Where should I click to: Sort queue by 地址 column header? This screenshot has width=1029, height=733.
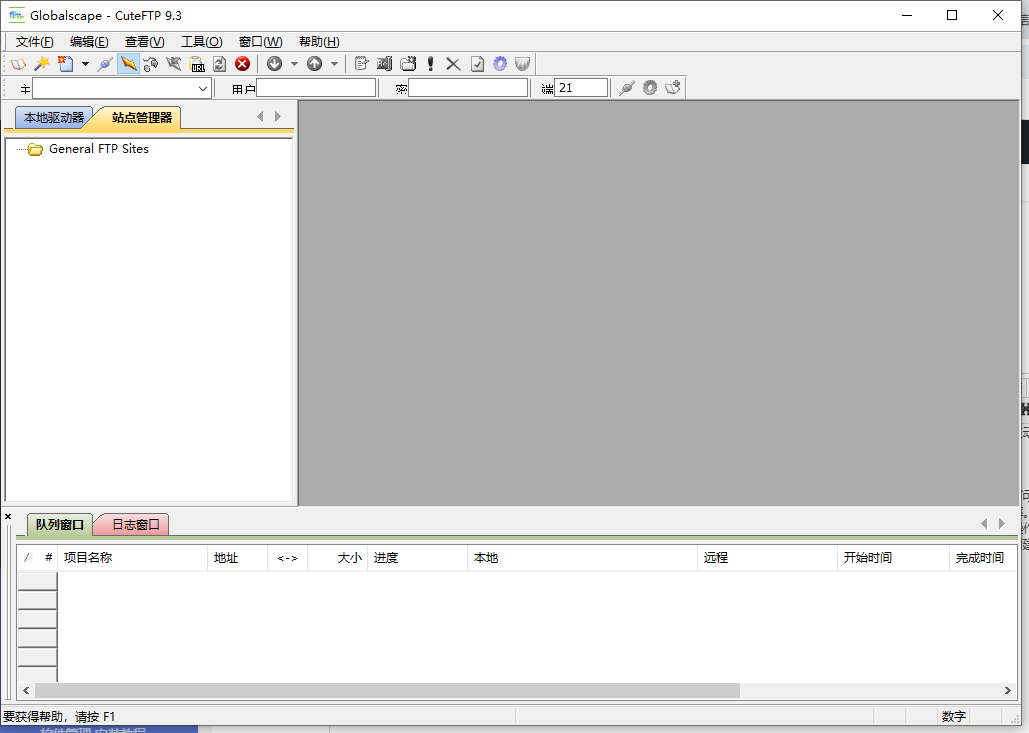(x=238, y=558)
